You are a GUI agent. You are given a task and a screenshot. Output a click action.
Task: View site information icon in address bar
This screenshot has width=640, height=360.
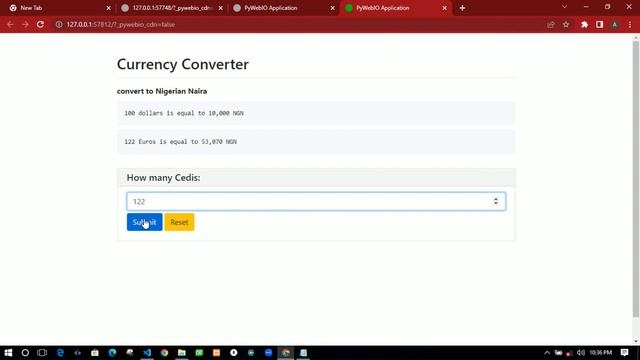coord(59,24)
